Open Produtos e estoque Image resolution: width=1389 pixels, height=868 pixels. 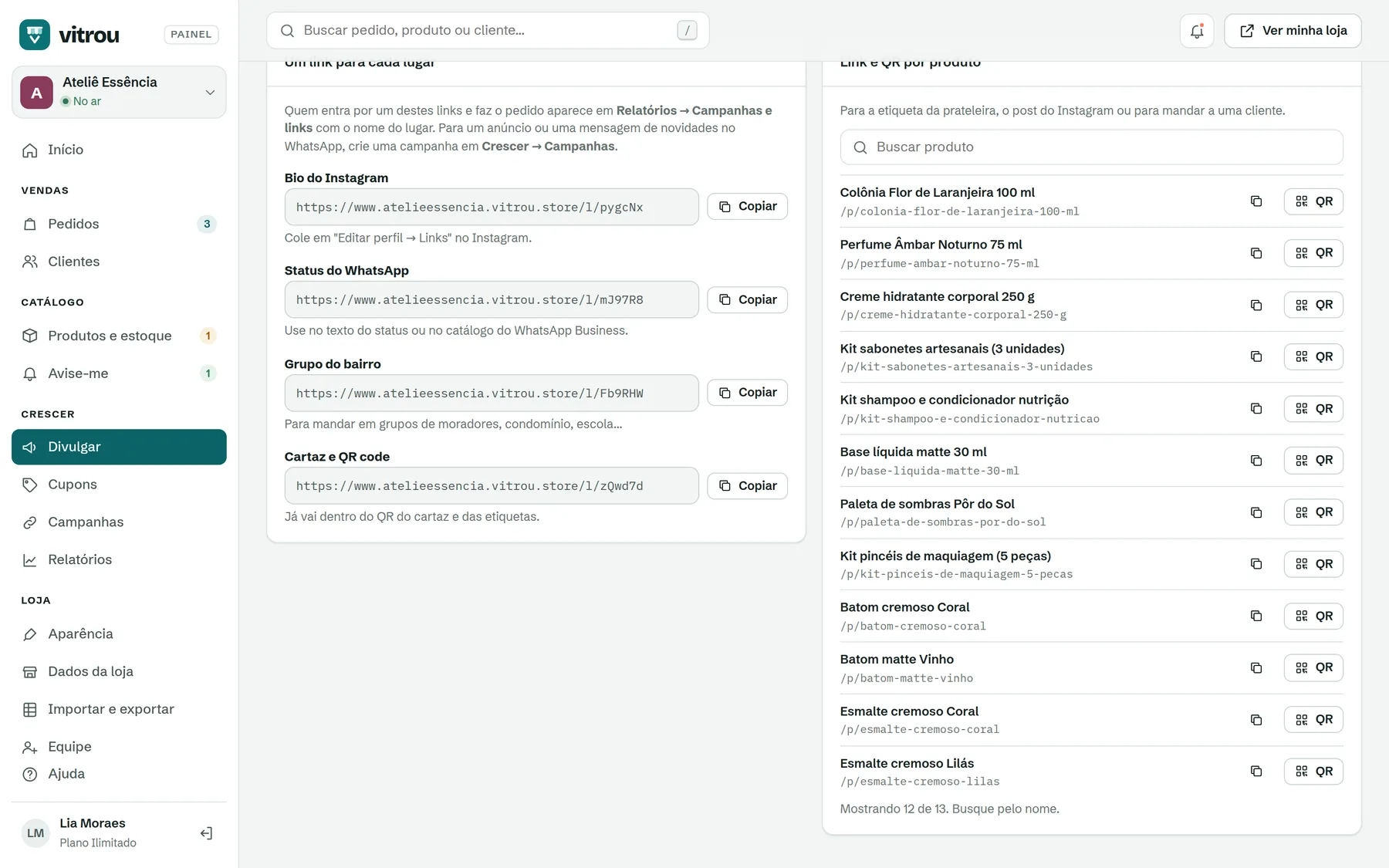click(119, 336)
